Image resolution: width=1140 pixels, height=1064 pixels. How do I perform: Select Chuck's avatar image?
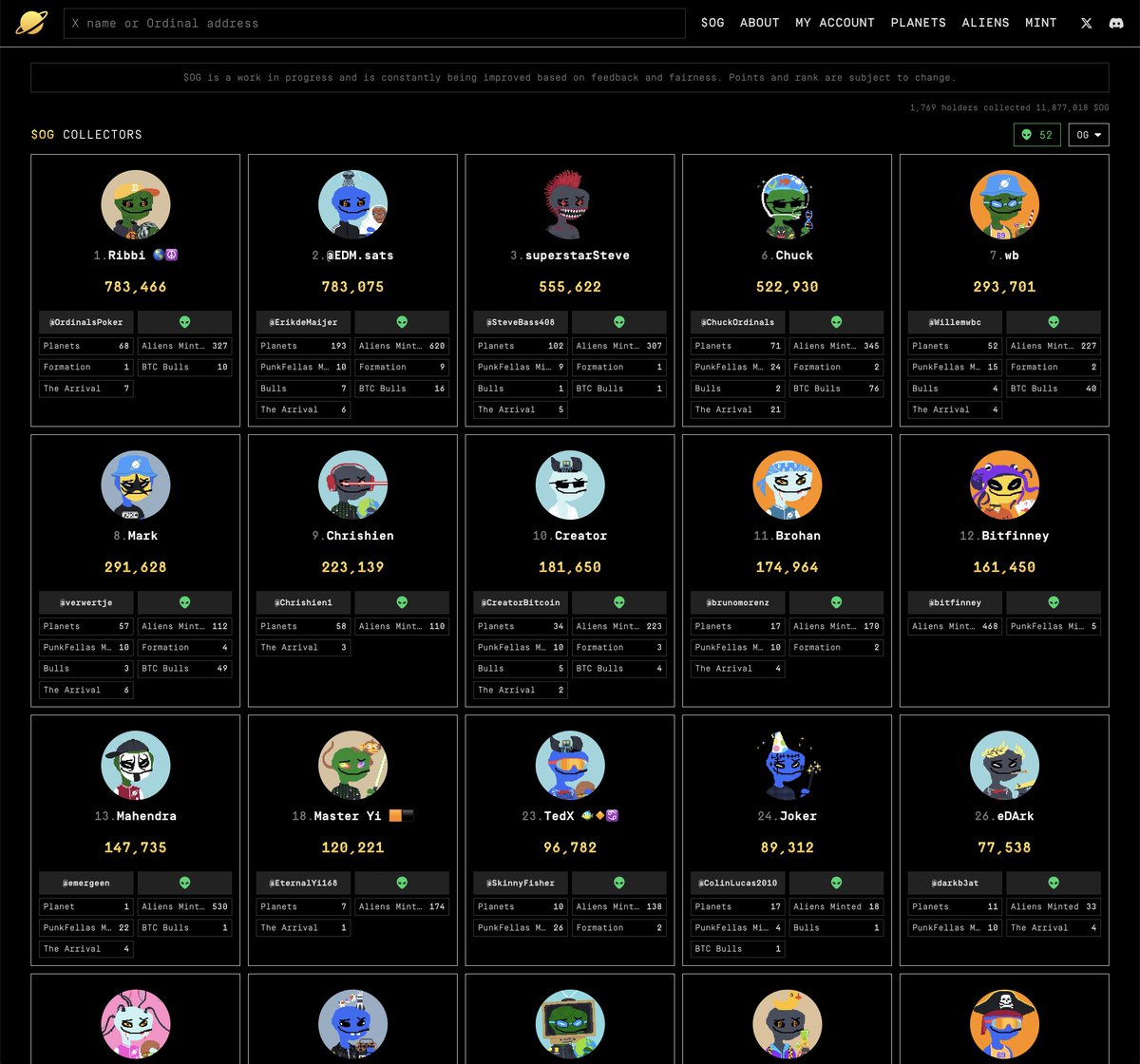pyautogui.click(x=788, y=205)
